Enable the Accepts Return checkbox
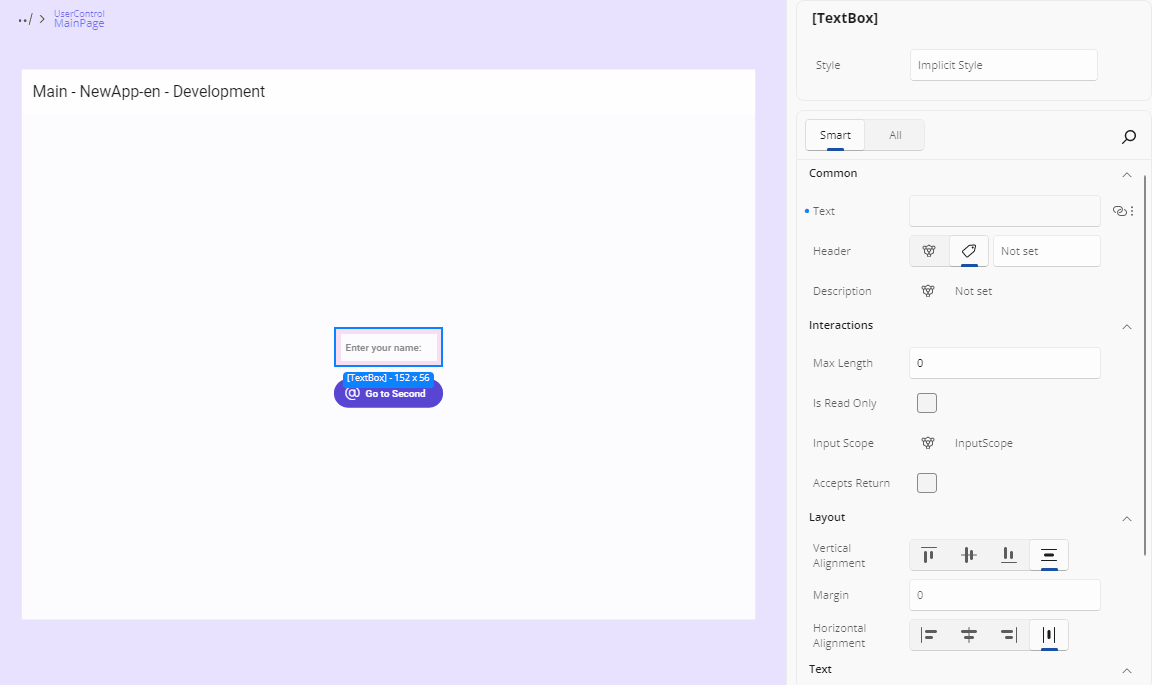Image resolution: width=1152 pixels, height=685 pixels. point(926,482)
